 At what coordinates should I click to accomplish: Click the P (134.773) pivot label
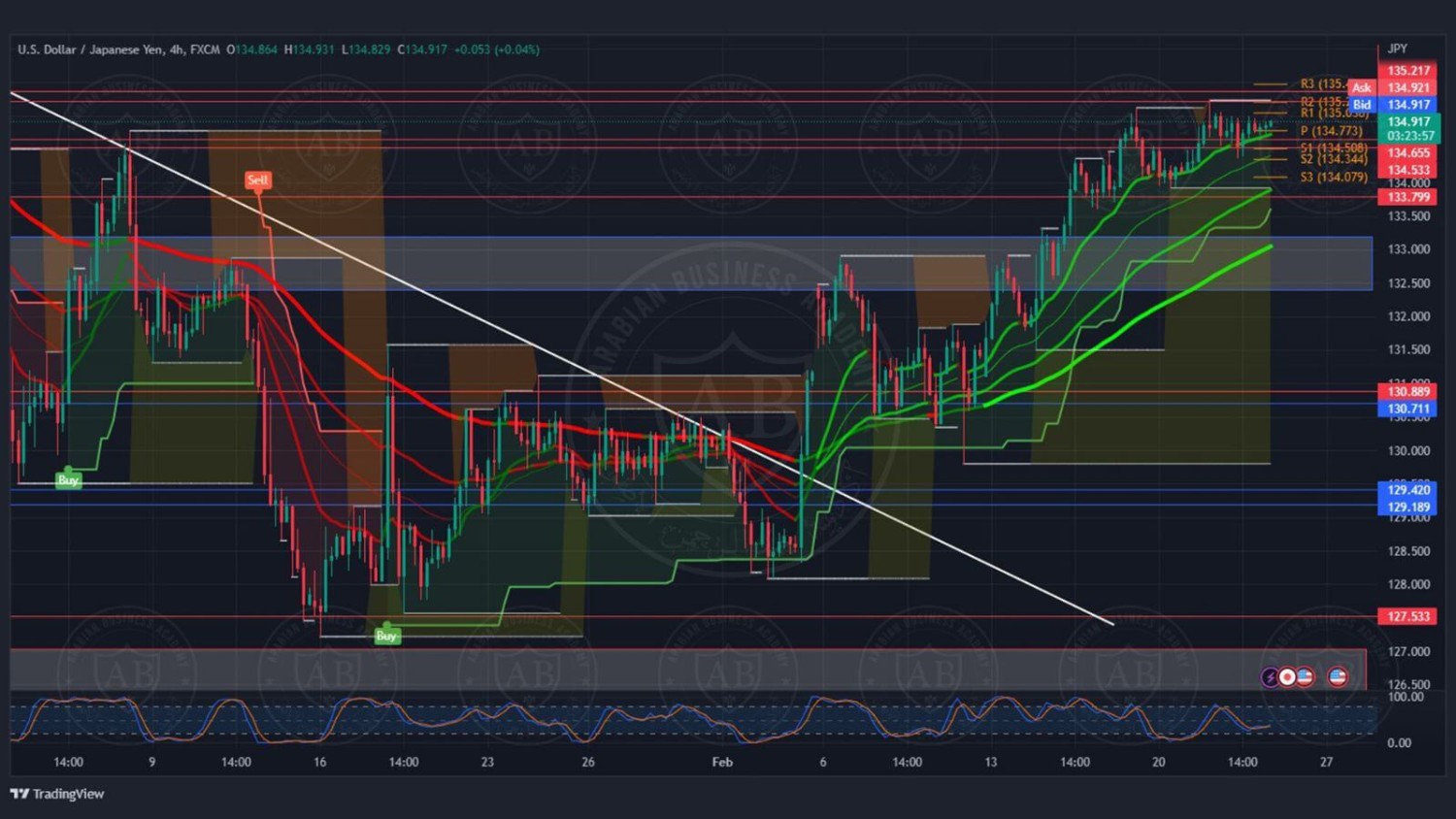click(1332, 131)
